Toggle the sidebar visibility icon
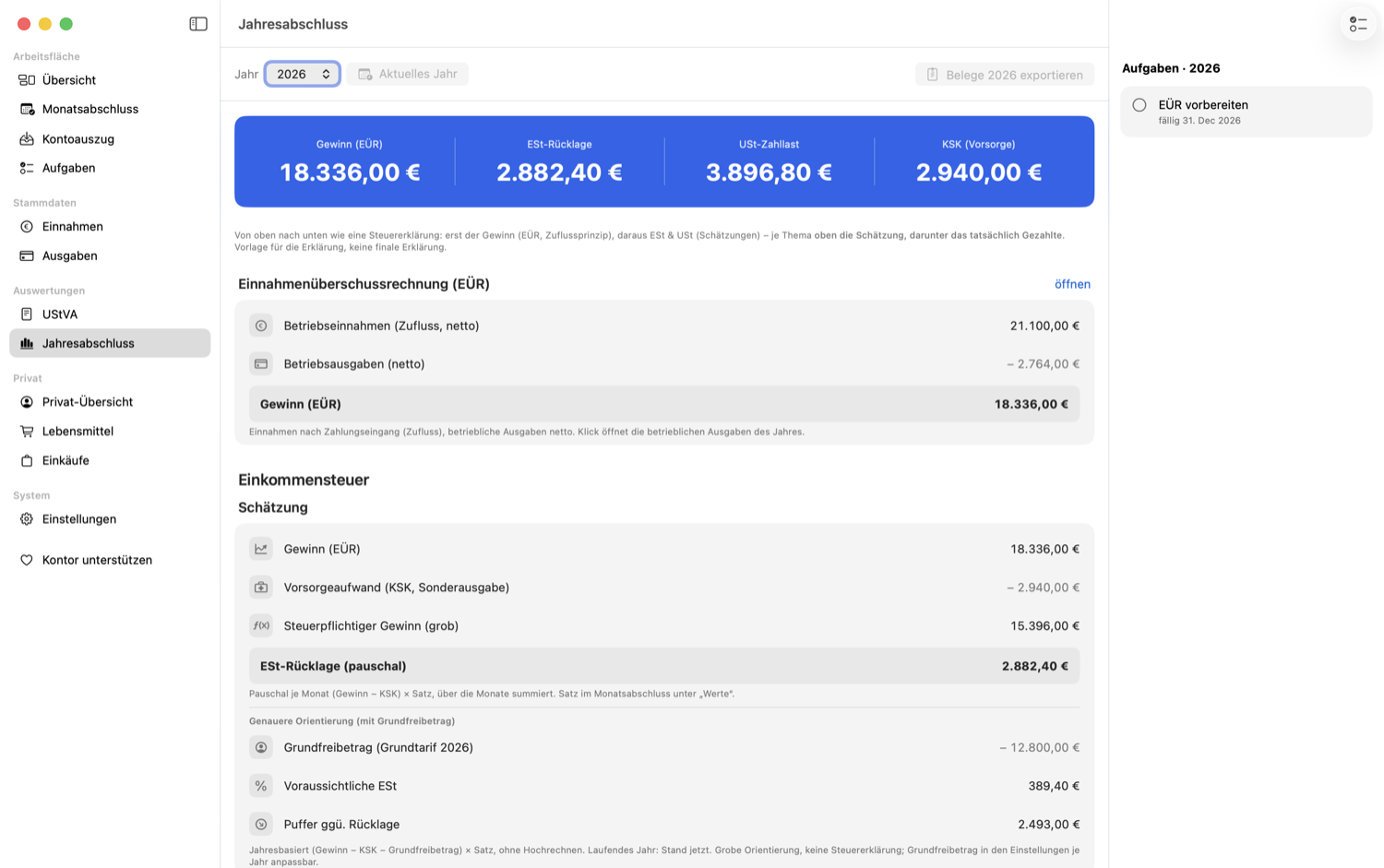 coord(198,24)
